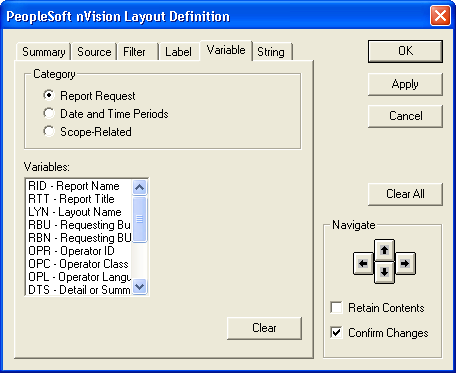Click the Clear All button

pos(405,194)
